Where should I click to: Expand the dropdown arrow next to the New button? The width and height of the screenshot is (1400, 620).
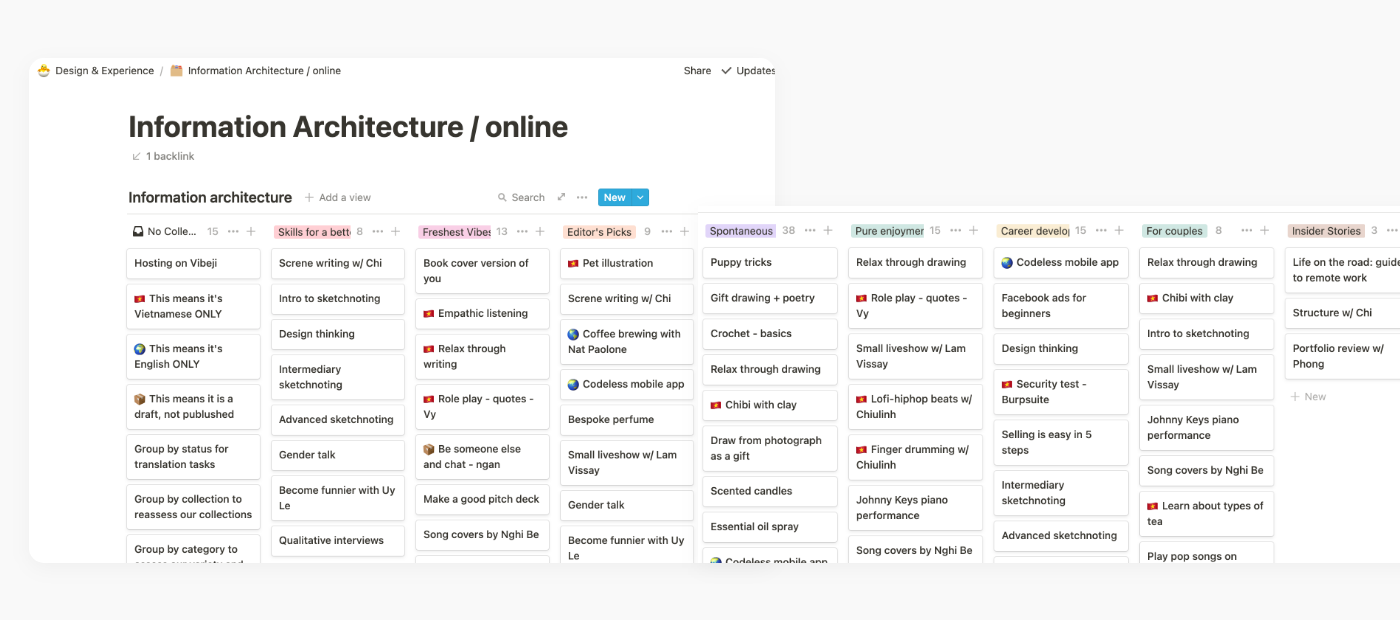(x=640, y=198)
